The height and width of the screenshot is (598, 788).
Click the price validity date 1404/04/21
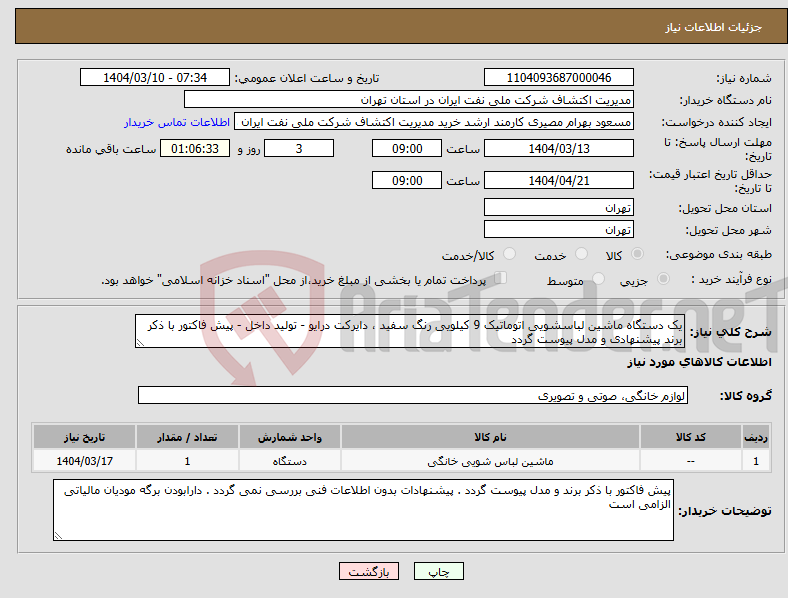(x=559, y=180)
